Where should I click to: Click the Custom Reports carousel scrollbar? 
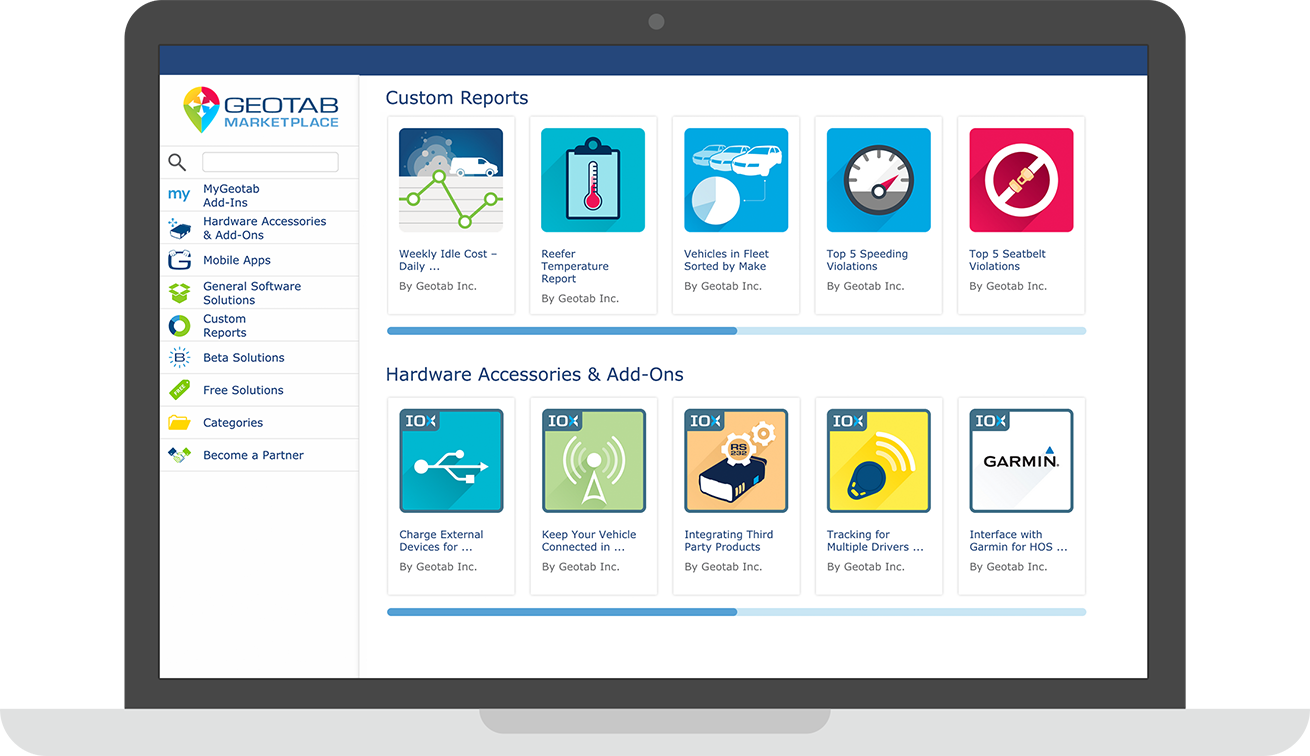[736, 331]
